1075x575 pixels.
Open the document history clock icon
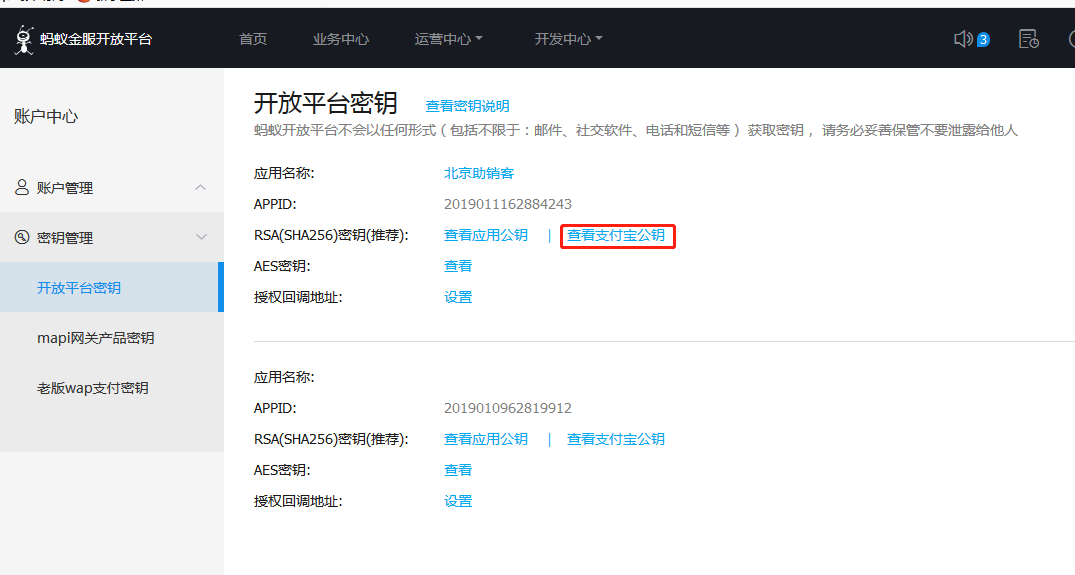coord(1028,39)
